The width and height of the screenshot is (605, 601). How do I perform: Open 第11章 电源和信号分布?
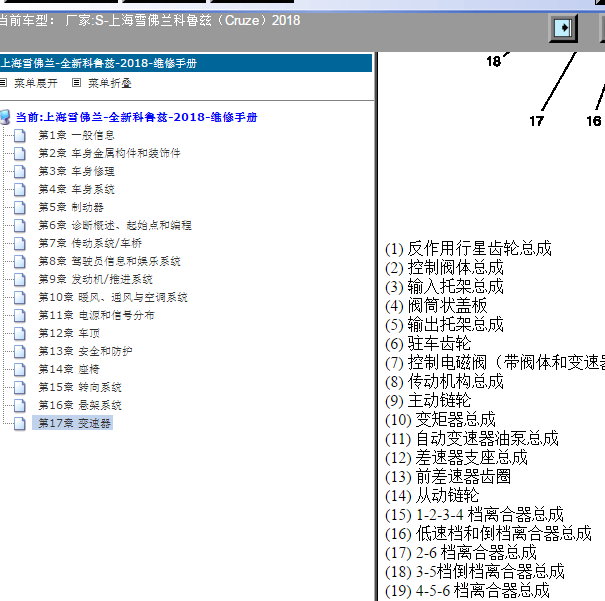(96, 315)
